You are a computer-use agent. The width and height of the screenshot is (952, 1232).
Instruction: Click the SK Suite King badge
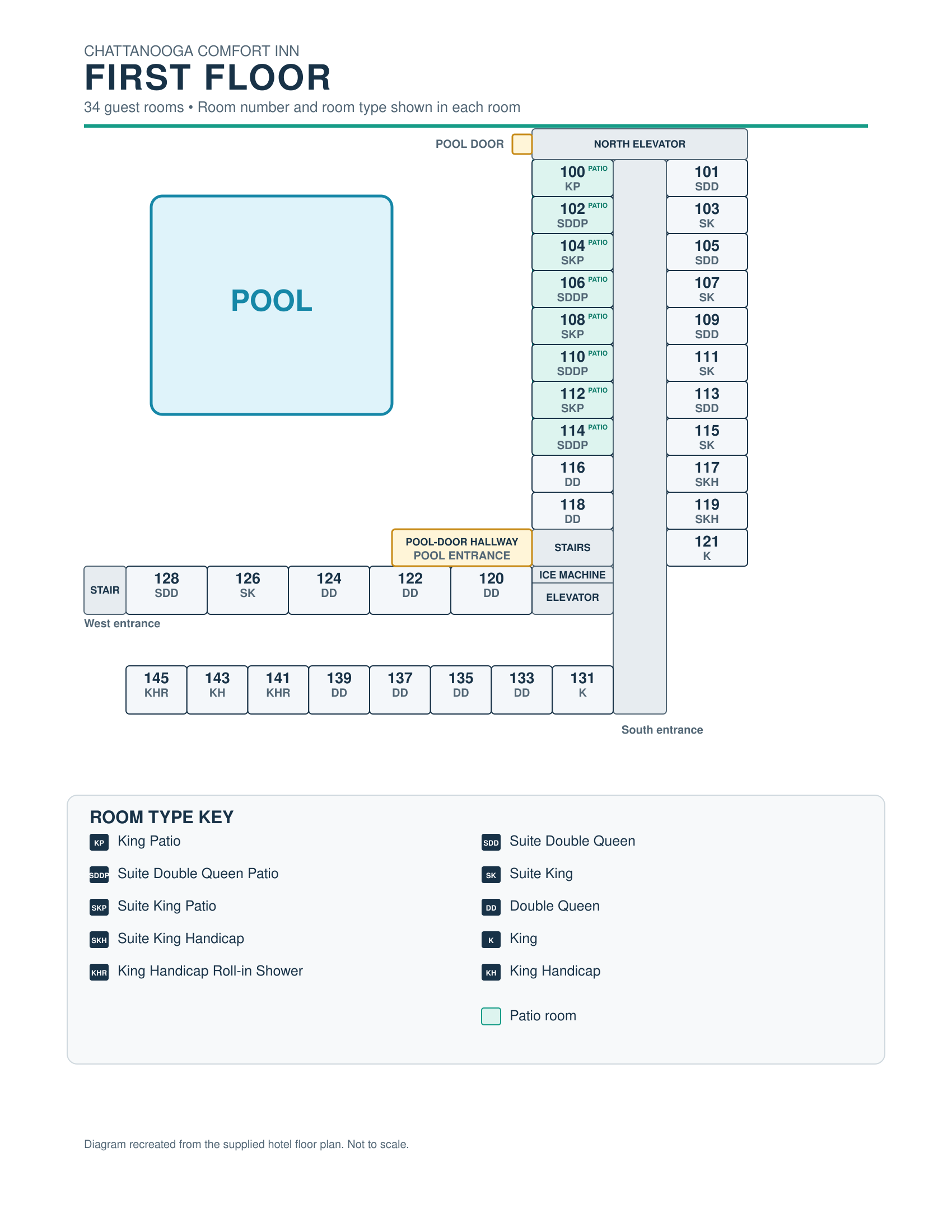[x=491, y=875]
